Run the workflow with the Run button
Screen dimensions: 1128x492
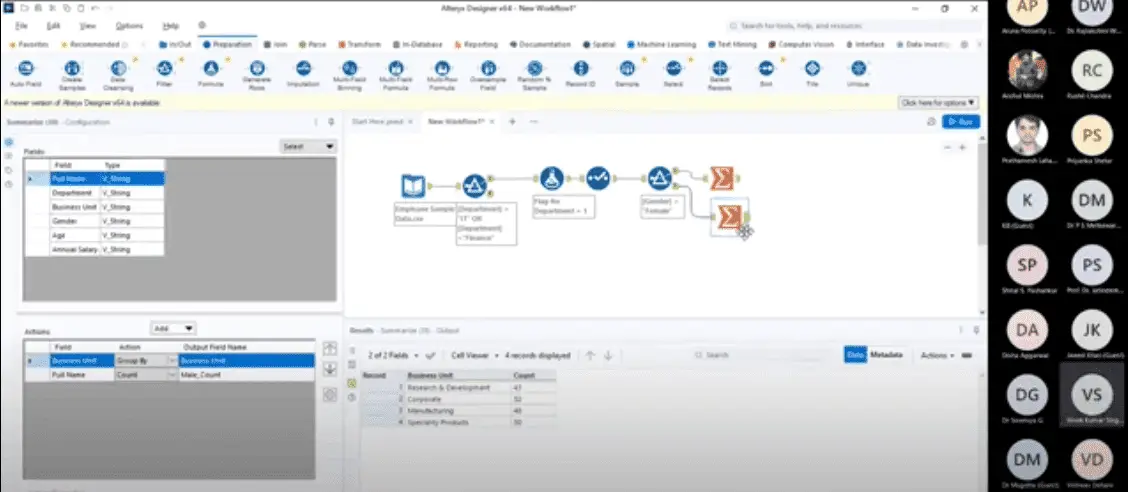[x=960, y=122]
